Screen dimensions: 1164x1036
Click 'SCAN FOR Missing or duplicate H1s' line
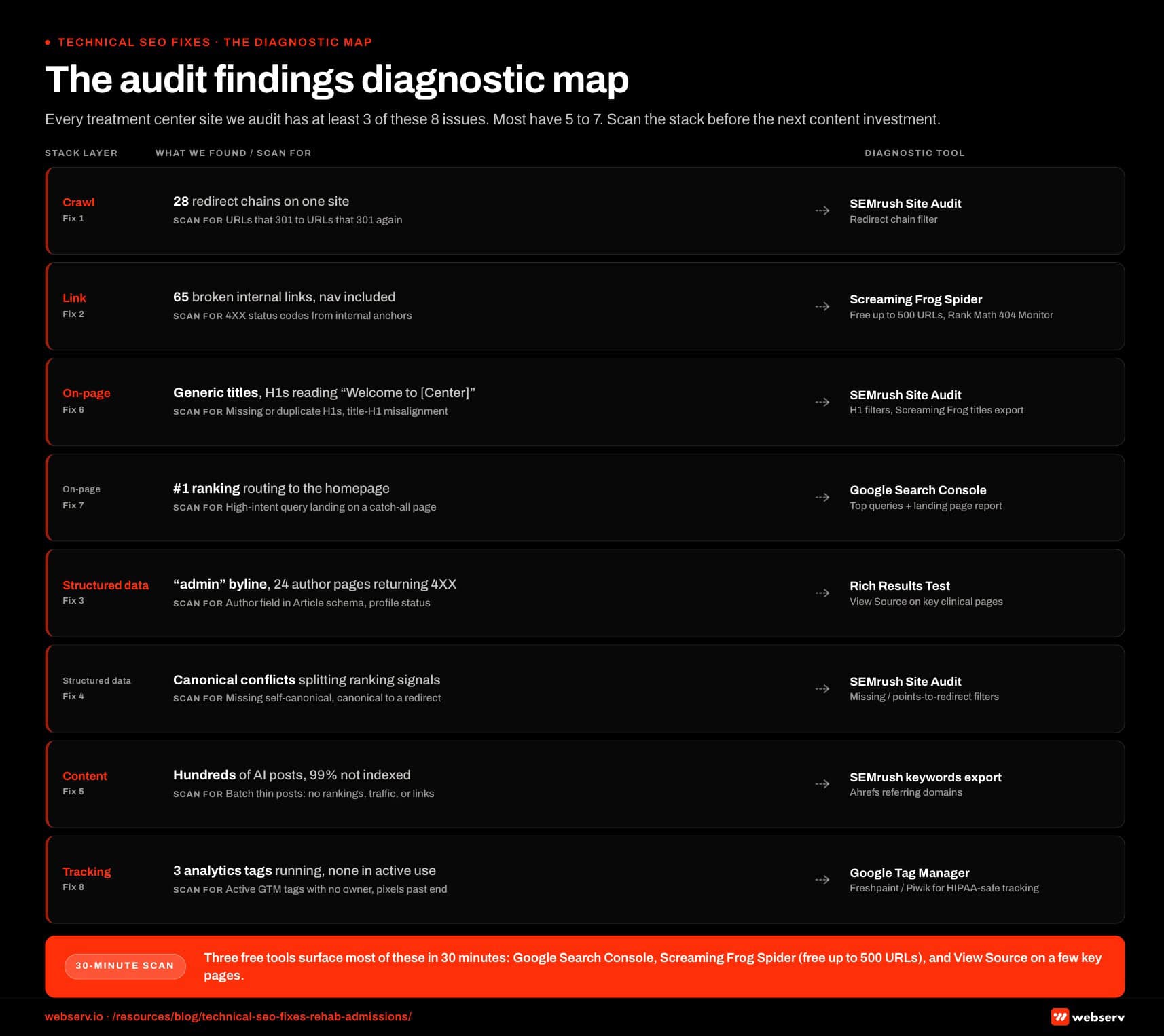(x=310, y=411)
